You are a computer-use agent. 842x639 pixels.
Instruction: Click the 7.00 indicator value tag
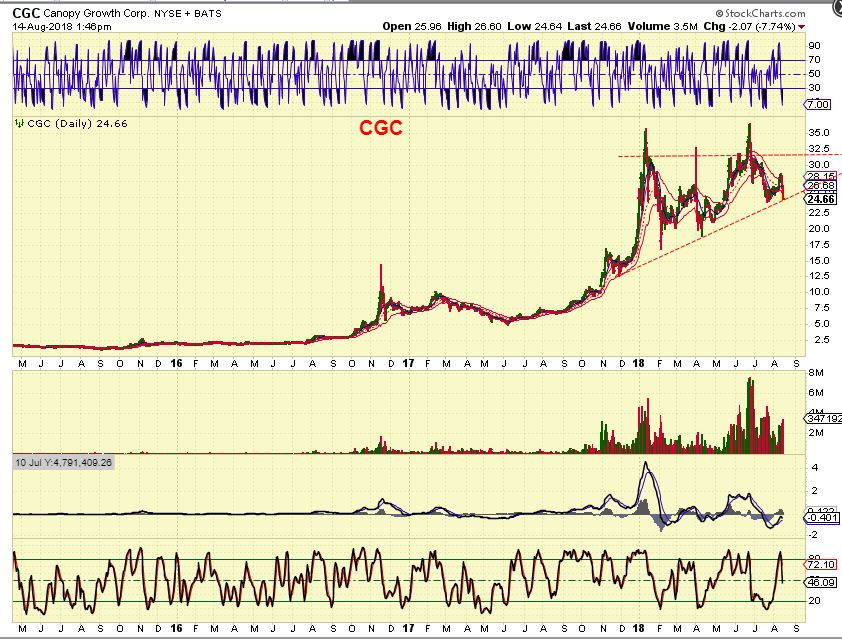tap(817, 104)
